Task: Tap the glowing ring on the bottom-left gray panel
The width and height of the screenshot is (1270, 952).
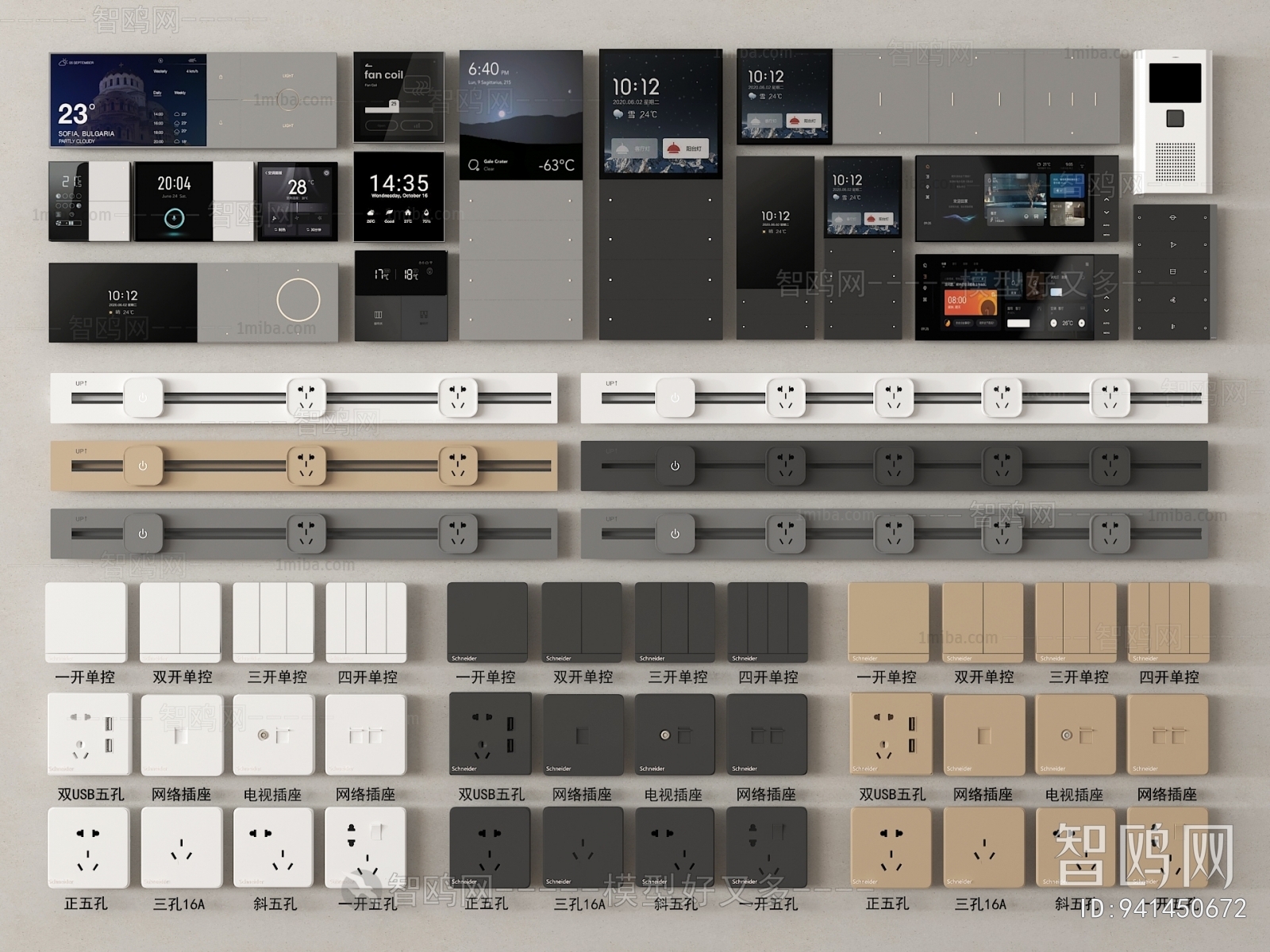Action: [298, 301]
